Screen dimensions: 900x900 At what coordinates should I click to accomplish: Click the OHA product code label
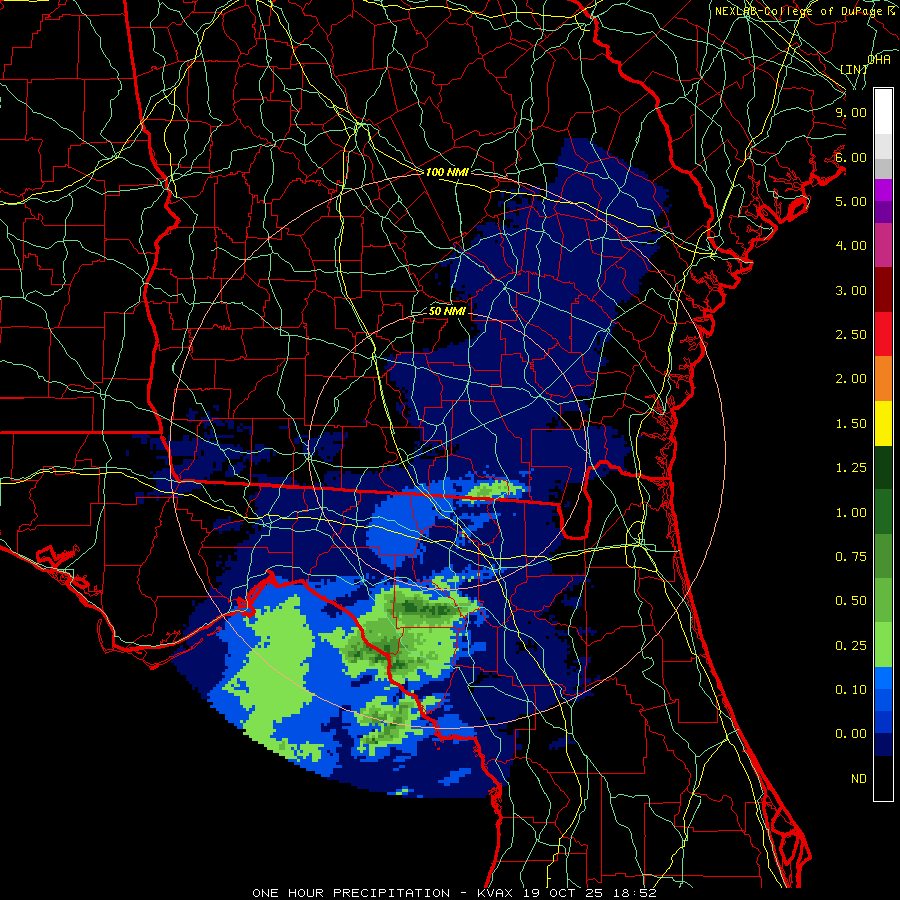tap(879, 60)
